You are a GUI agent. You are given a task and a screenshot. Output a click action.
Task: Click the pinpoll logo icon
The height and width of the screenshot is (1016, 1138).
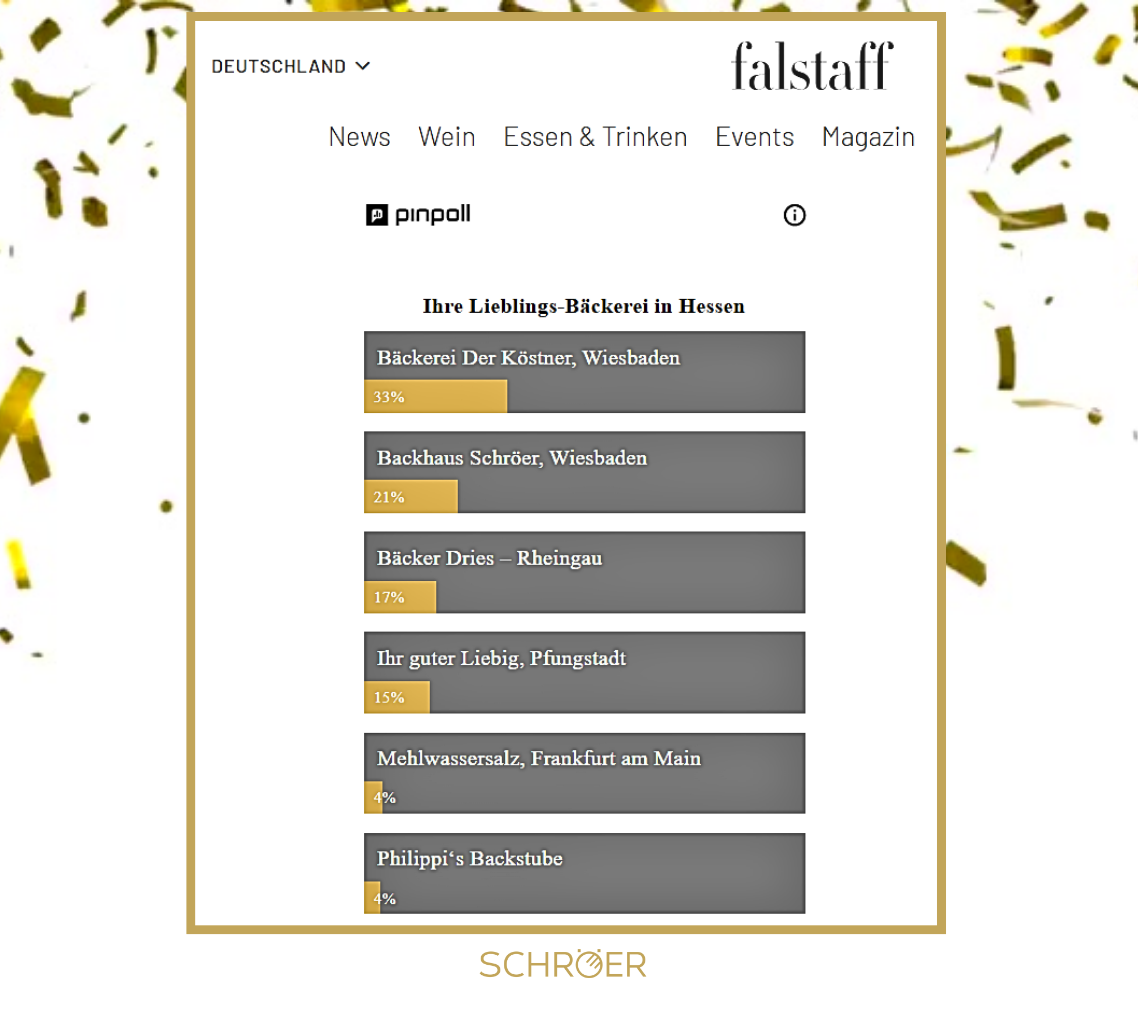click(418, 215)
